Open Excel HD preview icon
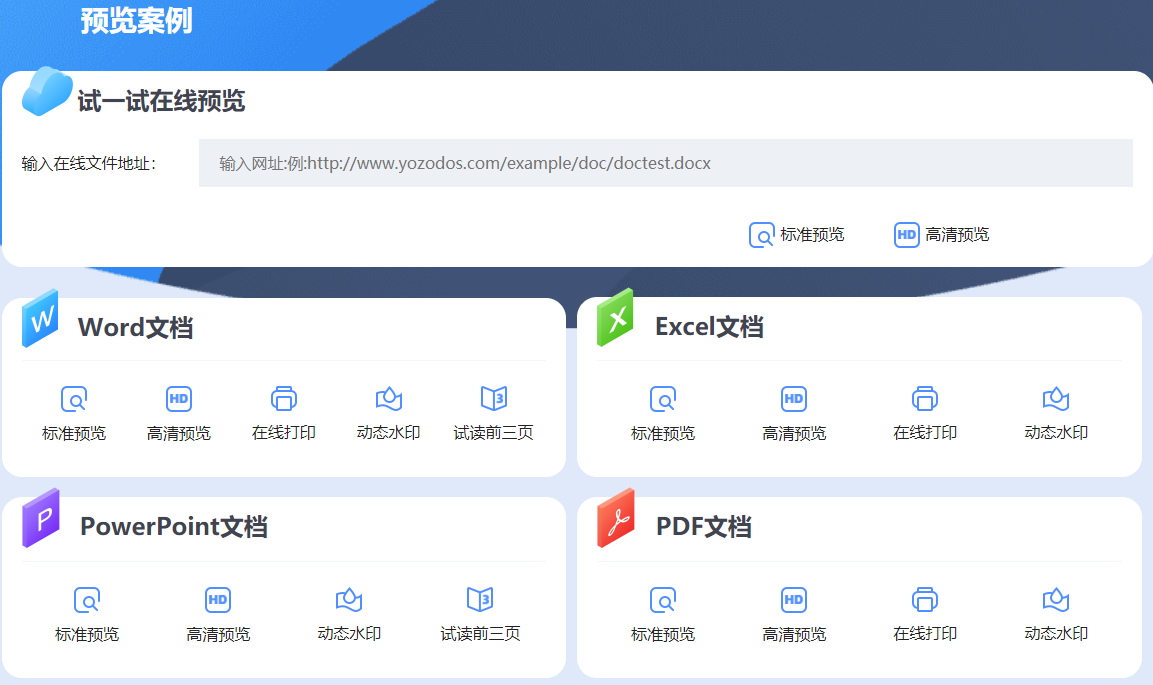The height and width of the screenshot is (685, 1153). [x=793, y=399]
